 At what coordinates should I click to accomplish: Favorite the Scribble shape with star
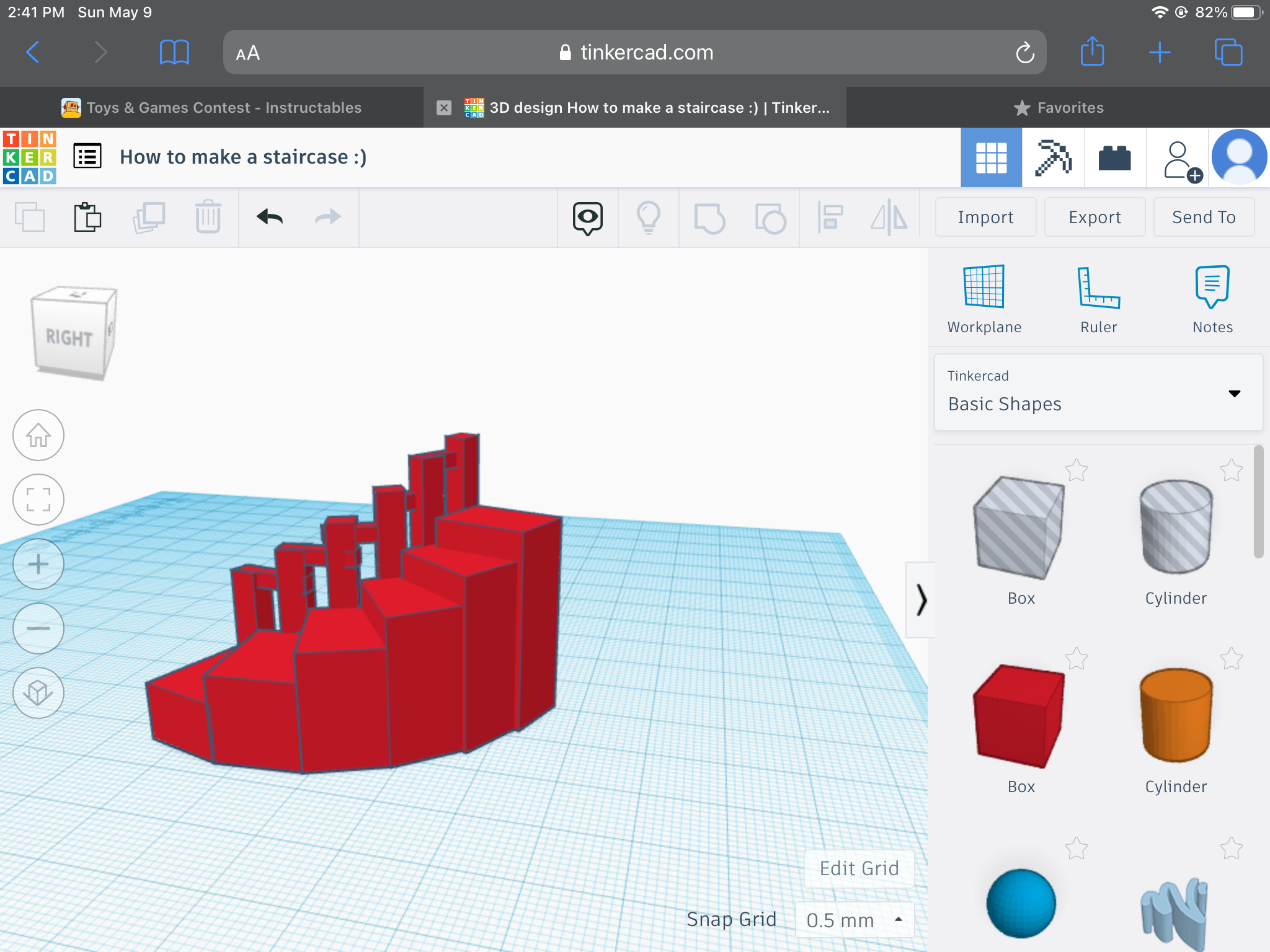click(x=1232, y=848)
